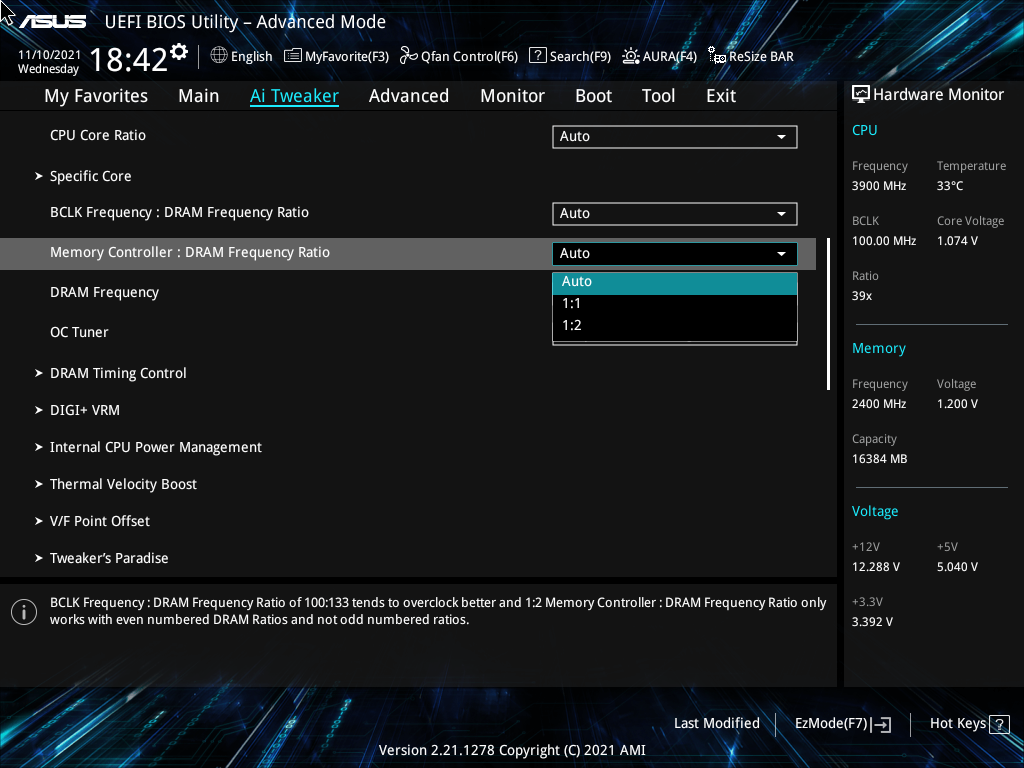Click the globe language icon
Image resolution: width=1024 pixels, height=768 pixels.
[x=219, y=56]
